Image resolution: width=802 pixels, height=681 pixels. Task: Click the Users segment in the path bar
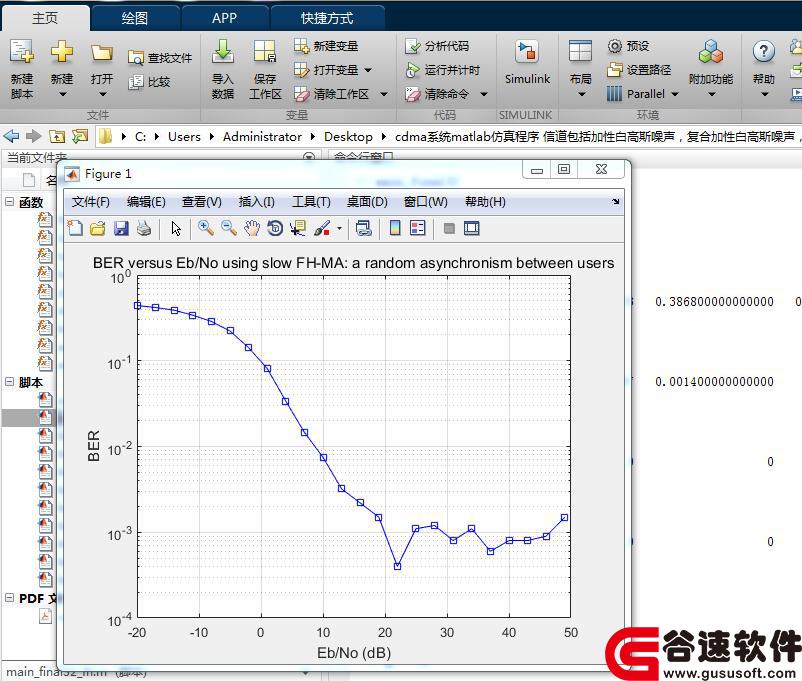point(184,137)
